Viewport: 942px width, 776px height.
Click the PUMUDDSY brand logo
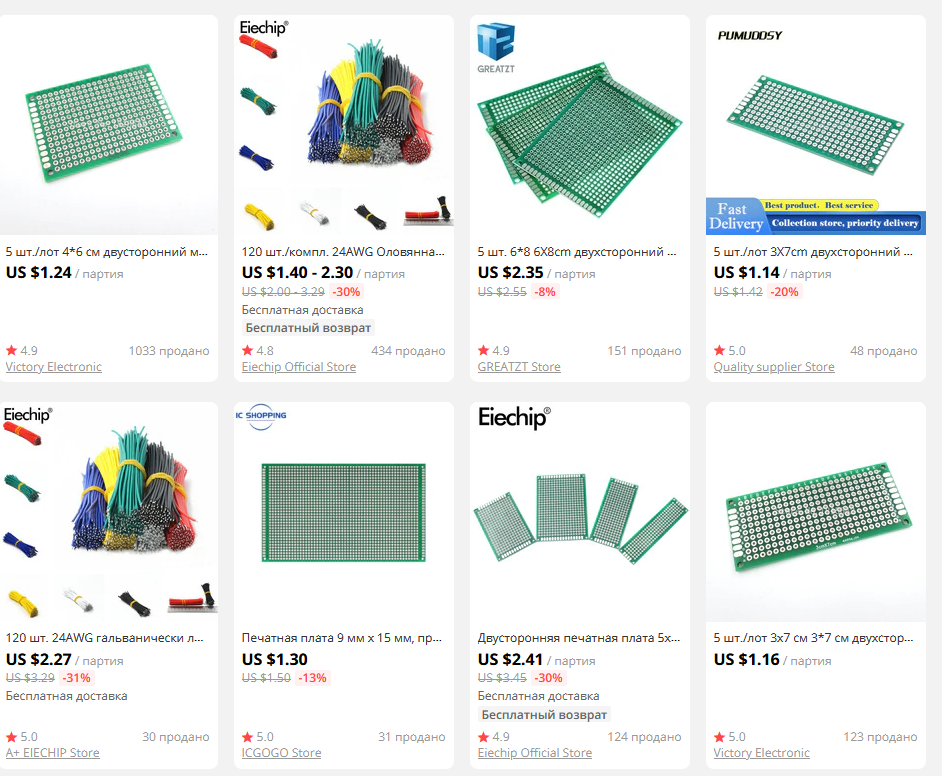coord(750,35)
